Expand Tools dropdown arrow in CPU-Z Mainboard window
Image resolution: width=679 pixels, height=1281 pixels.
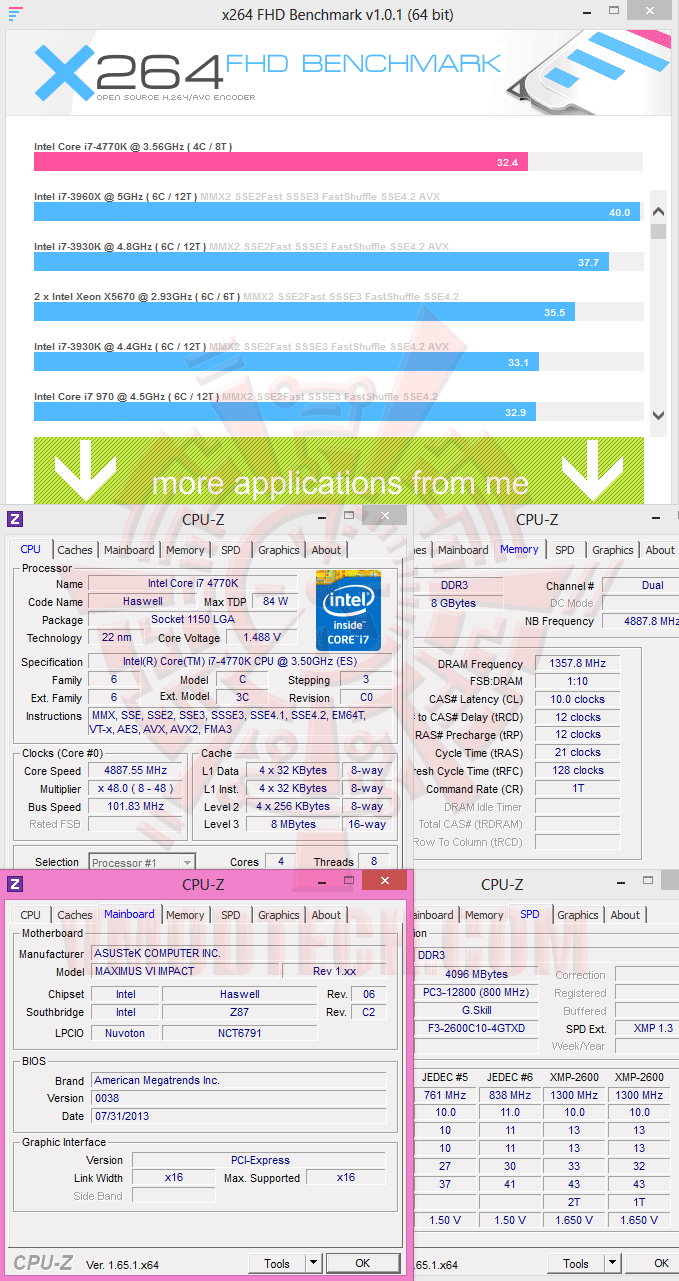click(x=313, y=1263)
